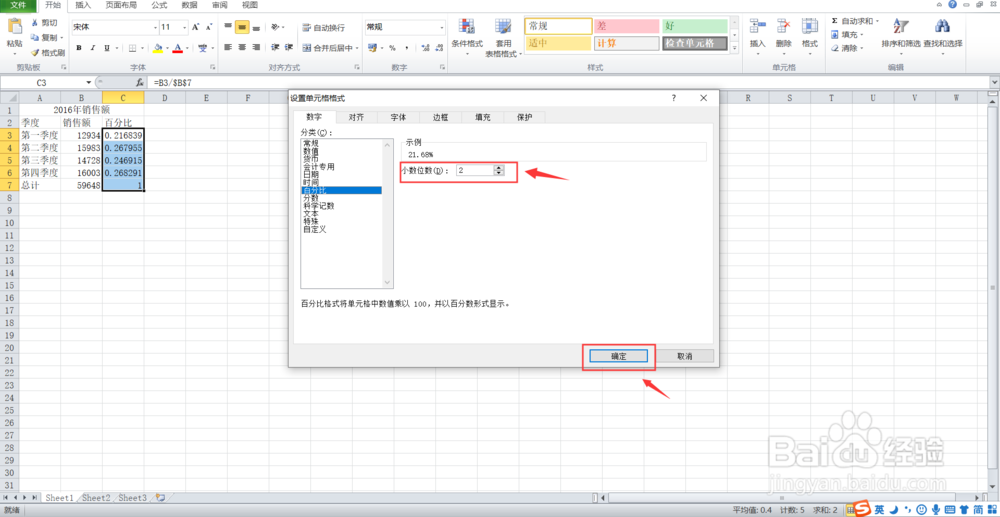Open the Copy (复制) dropdown arrow
Viewport: 1000px width, 517px height.
[61, 38]
